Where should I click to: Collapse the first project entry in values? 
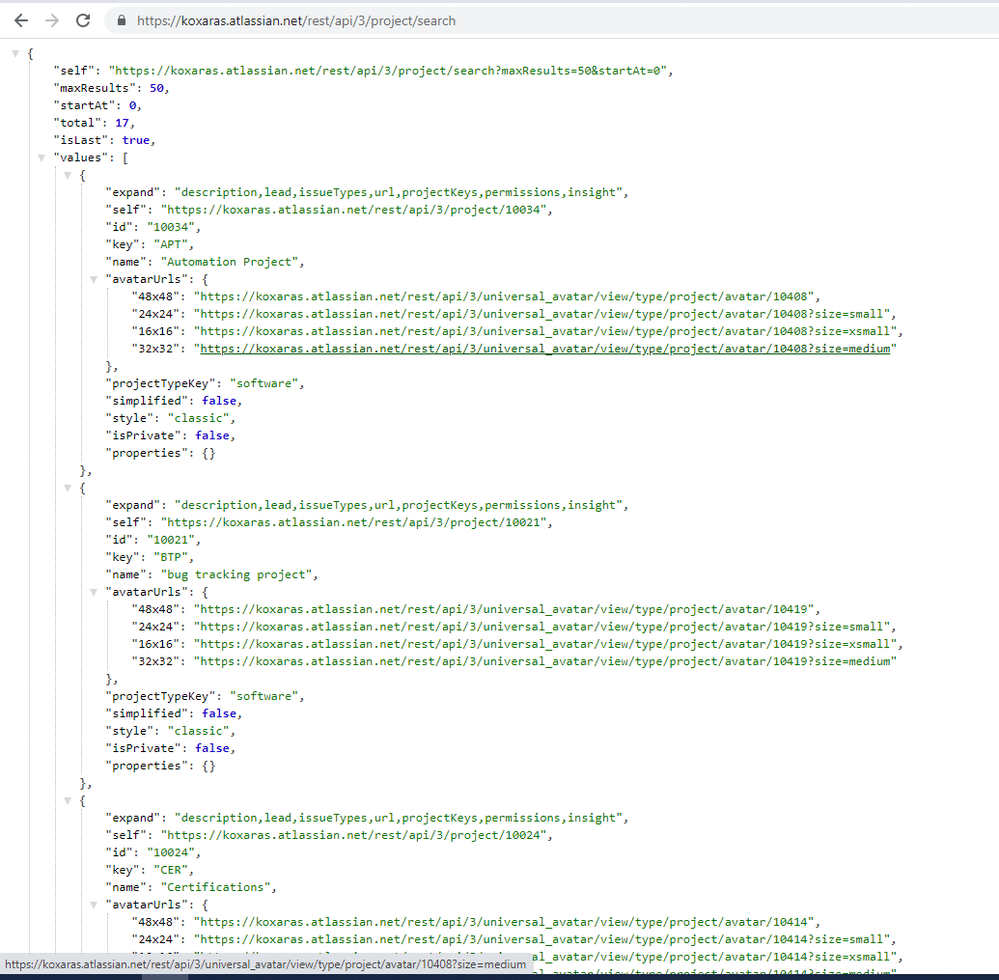(x=68, y=174)
